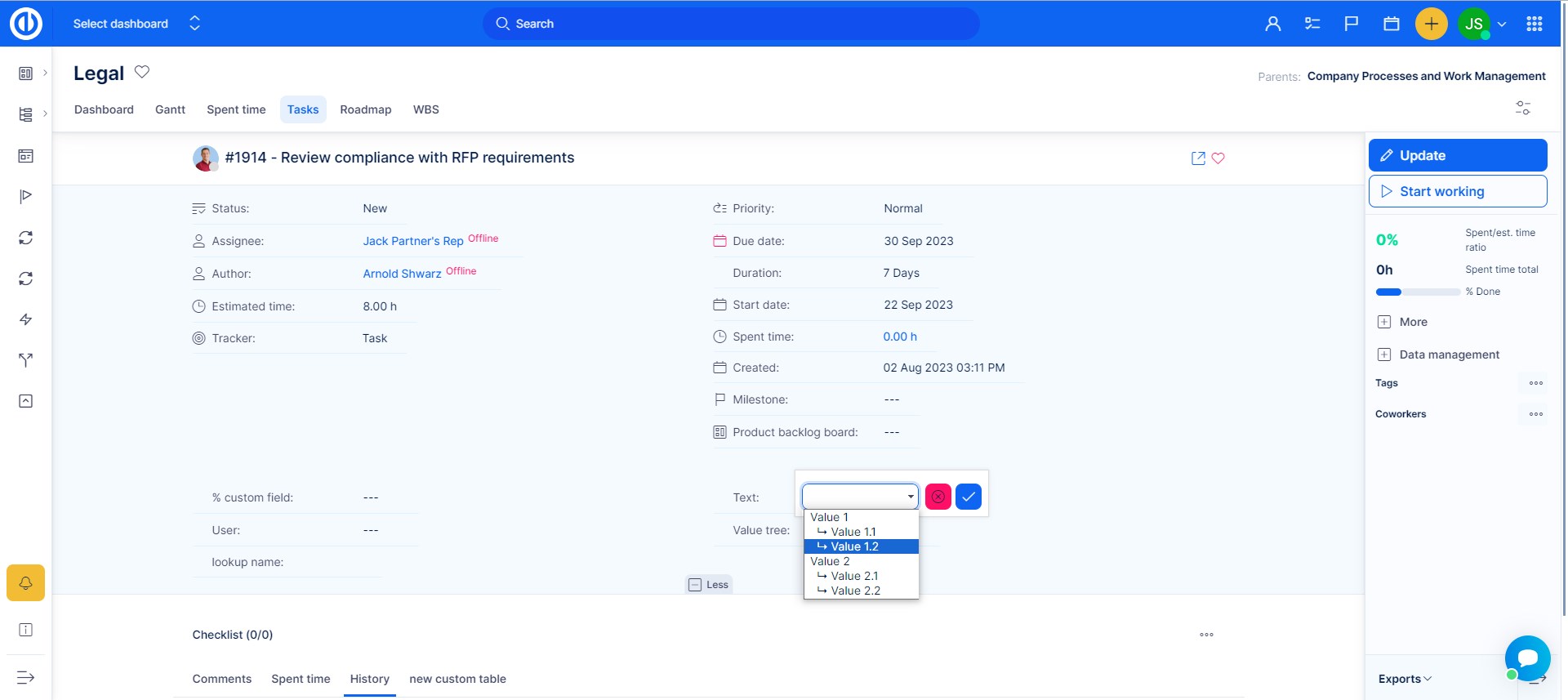Toggle favorite heart next to Legal
Screen dimensions: 1568x700
[x=142, y=72]
